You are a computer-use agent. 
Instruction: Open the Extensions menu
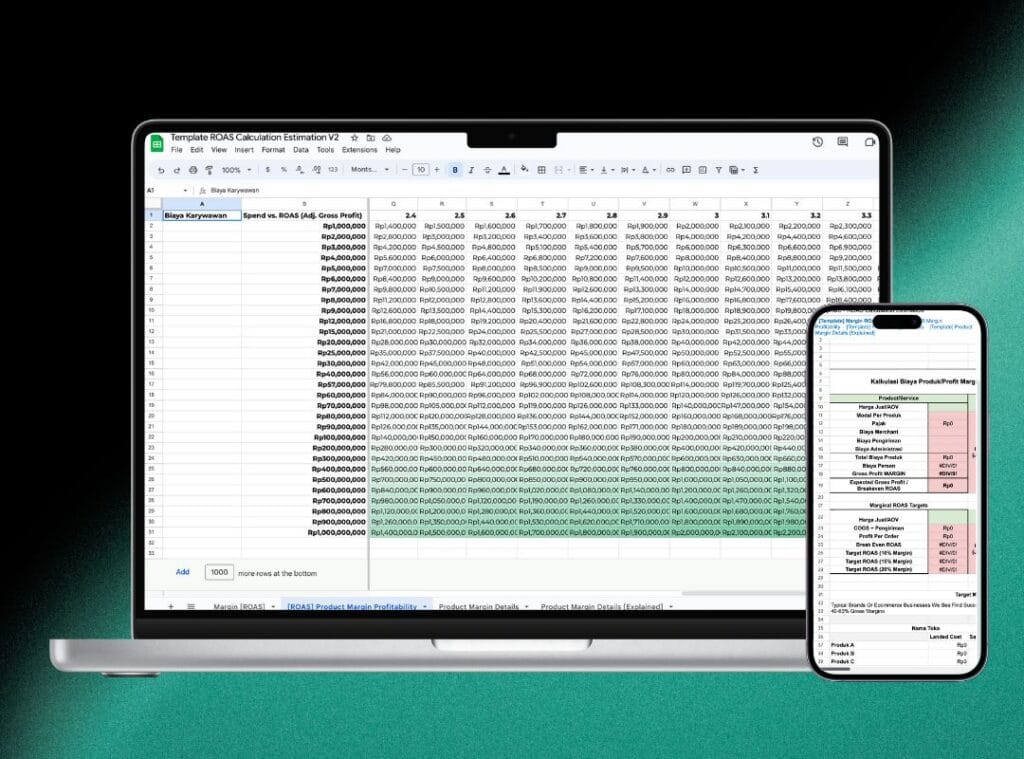pyautogui.click(x=359, y=150)
